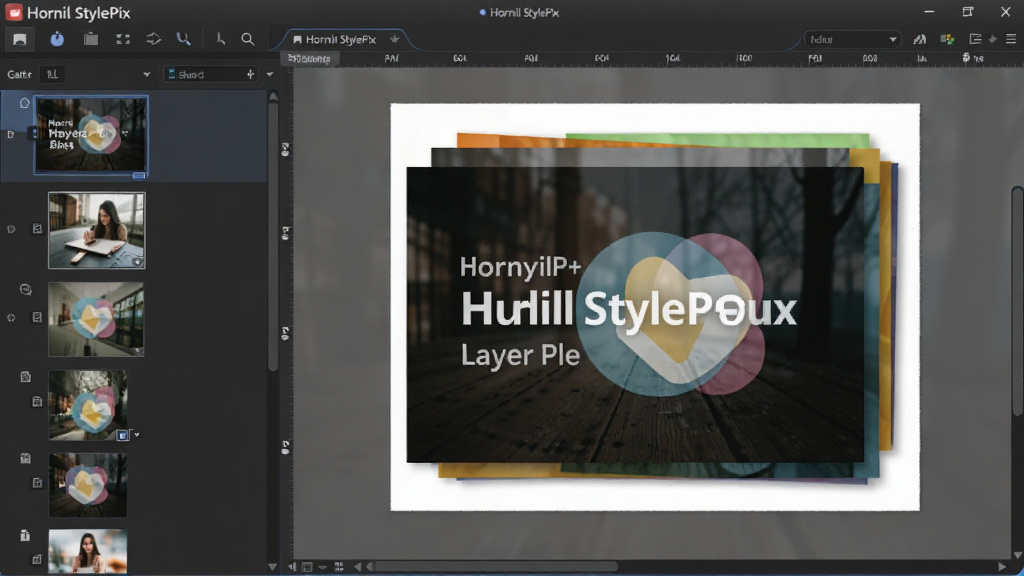
Task: Click the mirror flip icon in right toolbar
Action: click(x=920, y=39)
